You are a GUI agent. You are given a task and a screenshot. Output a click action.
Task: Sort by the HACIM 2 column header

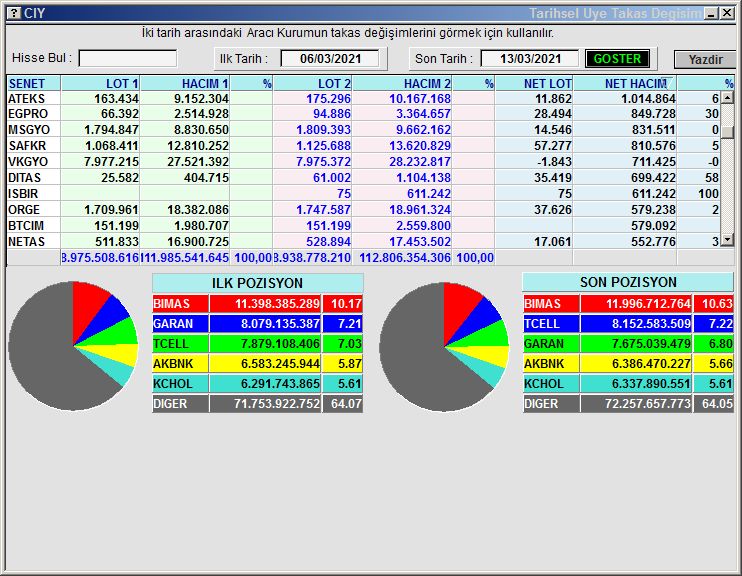click(x=402, y=84)
